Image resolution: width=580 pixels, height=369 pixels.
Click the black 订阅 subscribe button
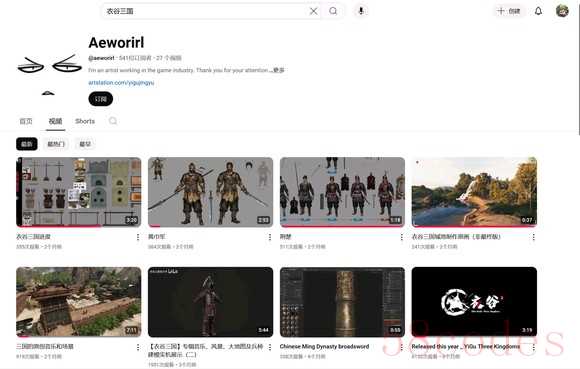101,99
